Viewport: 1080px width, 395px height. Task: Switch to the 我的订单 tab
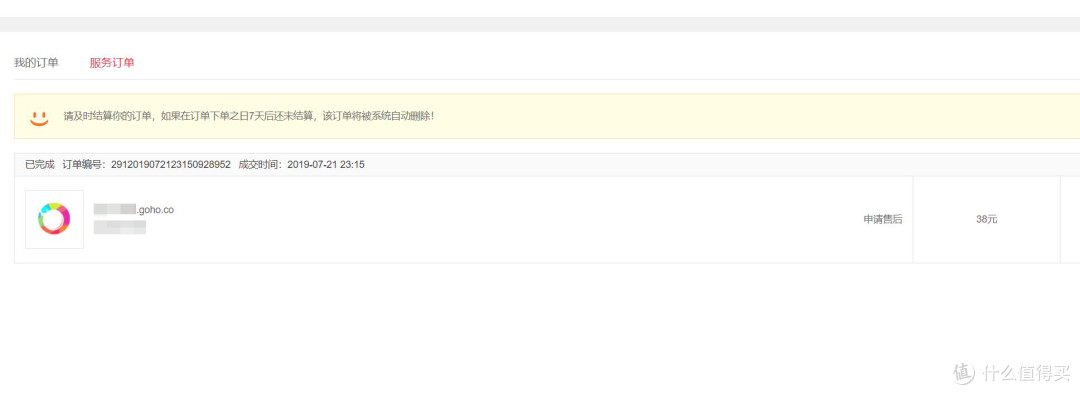[x=37, y=63]
